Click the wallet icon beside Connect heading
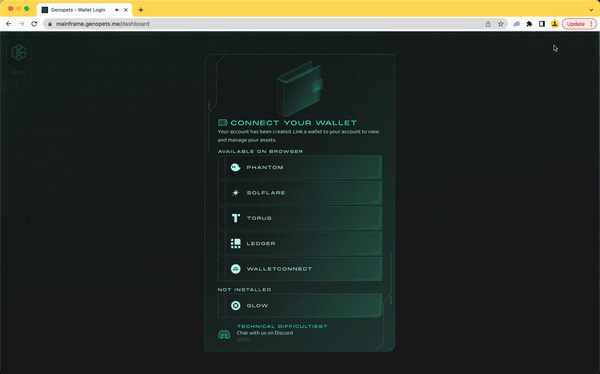Screen dimensions: 600x374 (223, 122)
